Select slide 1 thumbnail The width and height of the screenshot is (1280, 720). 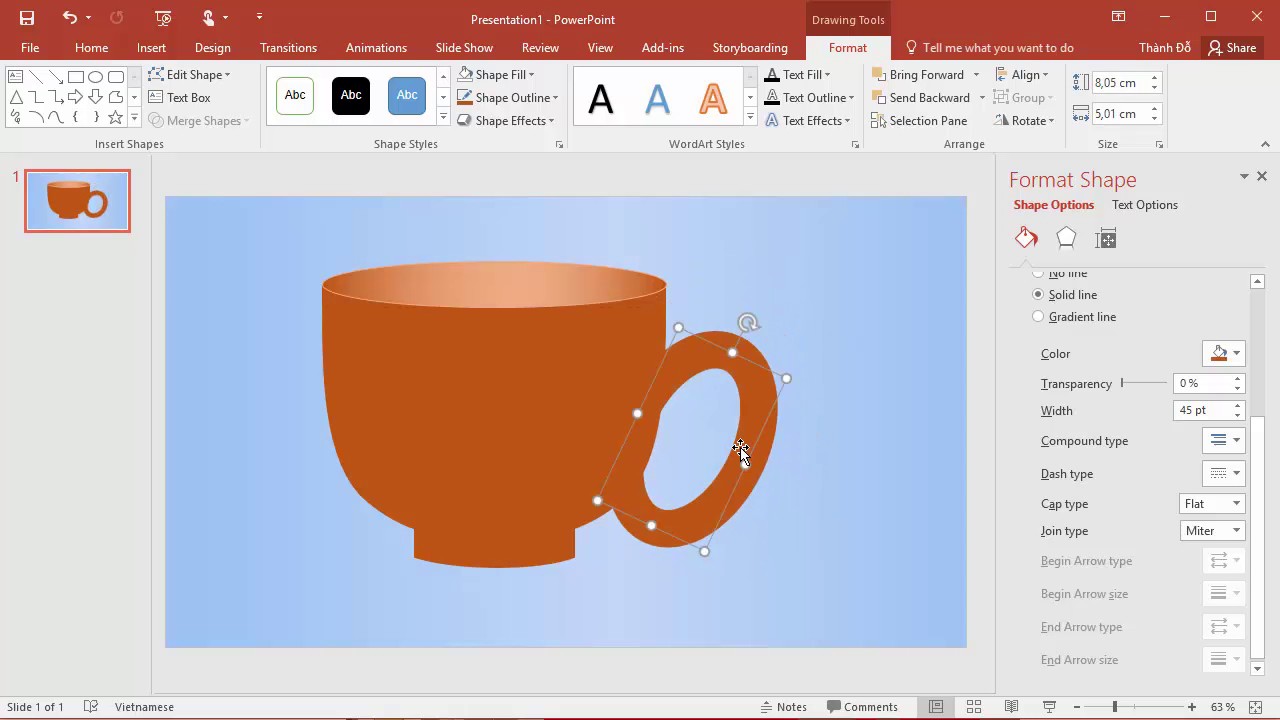click(77, 201)
